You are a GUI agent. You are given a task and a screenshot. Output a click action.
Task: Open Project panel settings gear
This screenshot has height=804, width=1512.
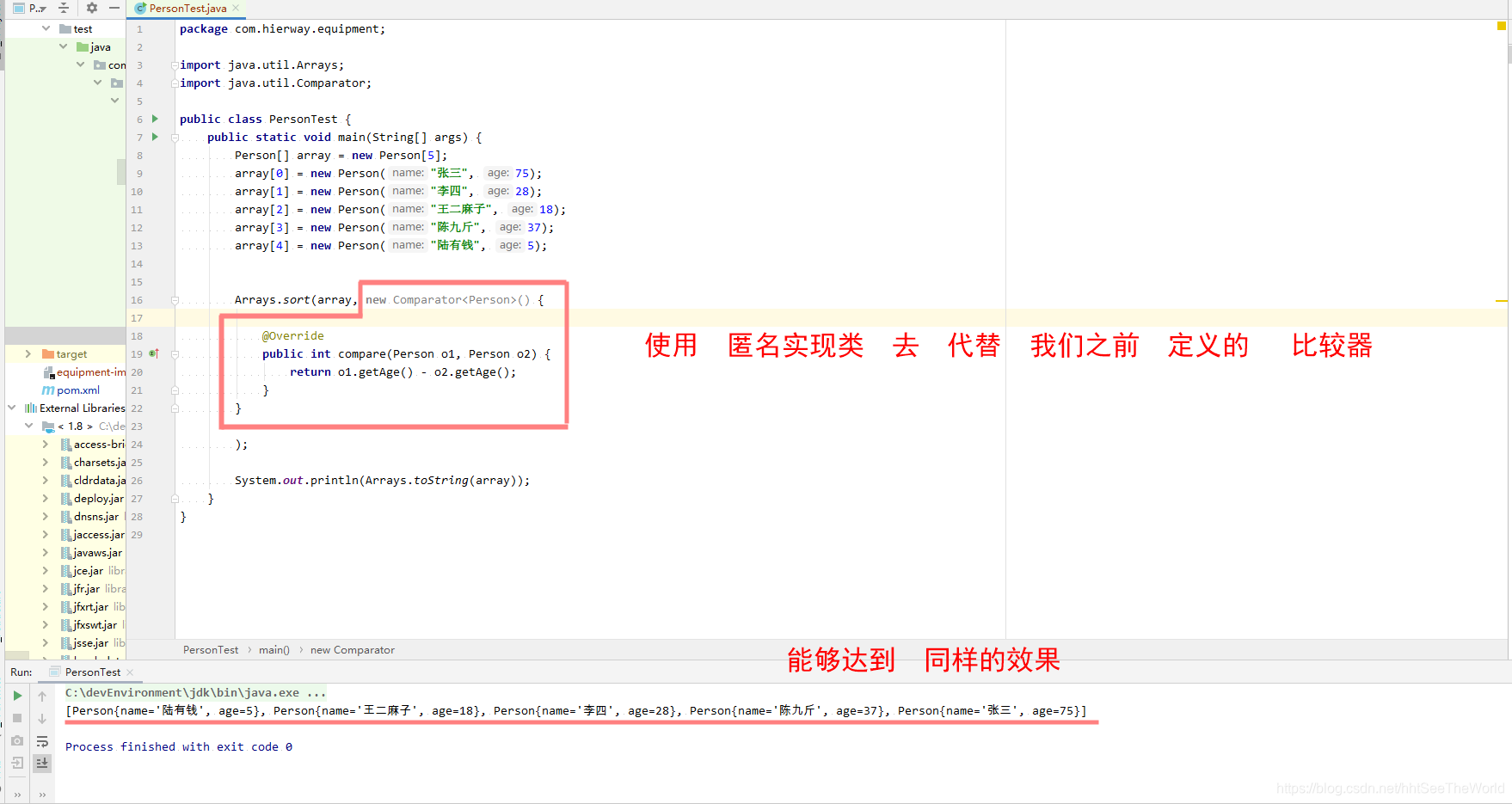92,8
